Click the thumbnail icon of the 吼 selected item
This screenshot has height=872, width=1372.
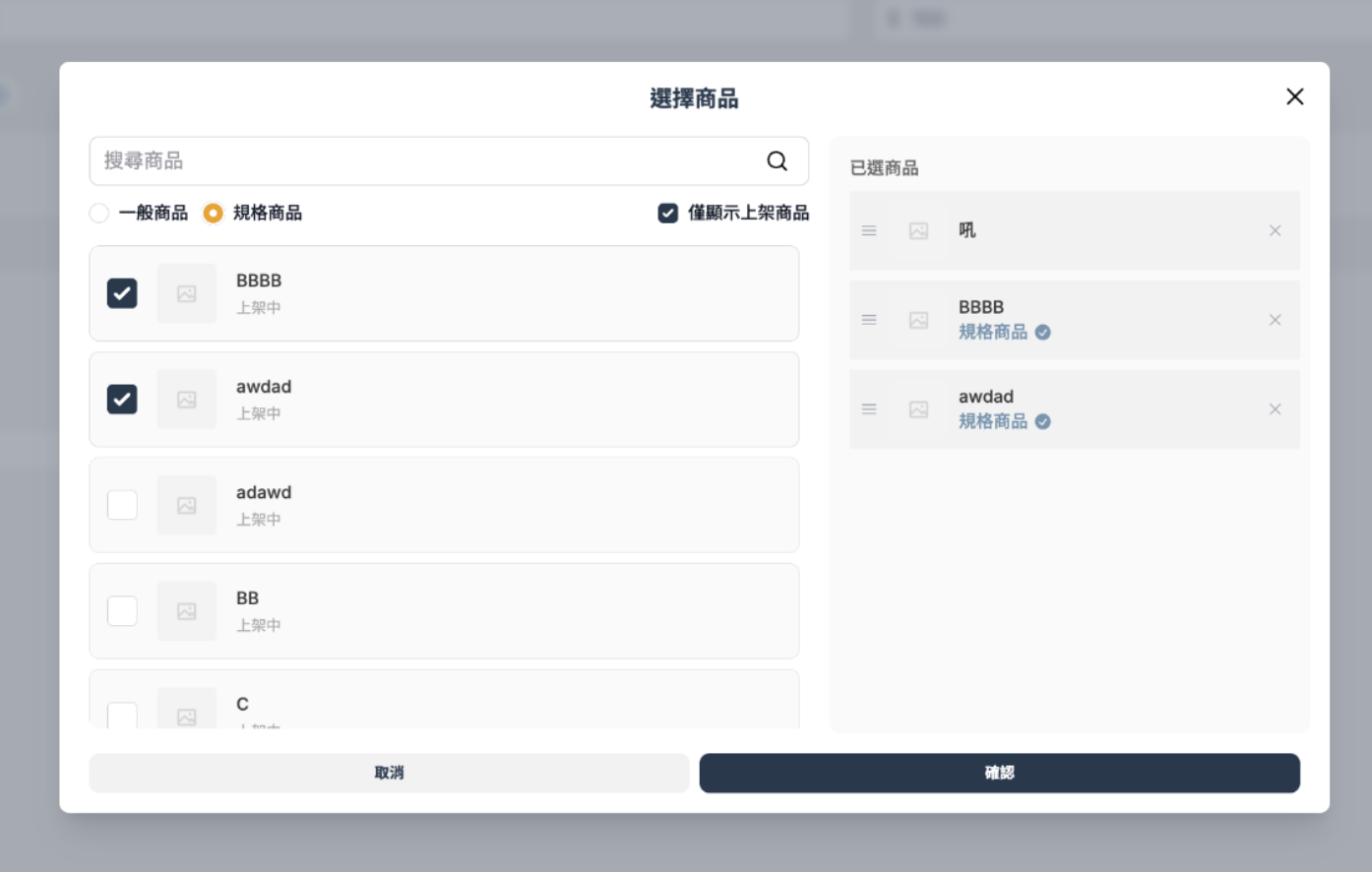click(x=919, y=230)
